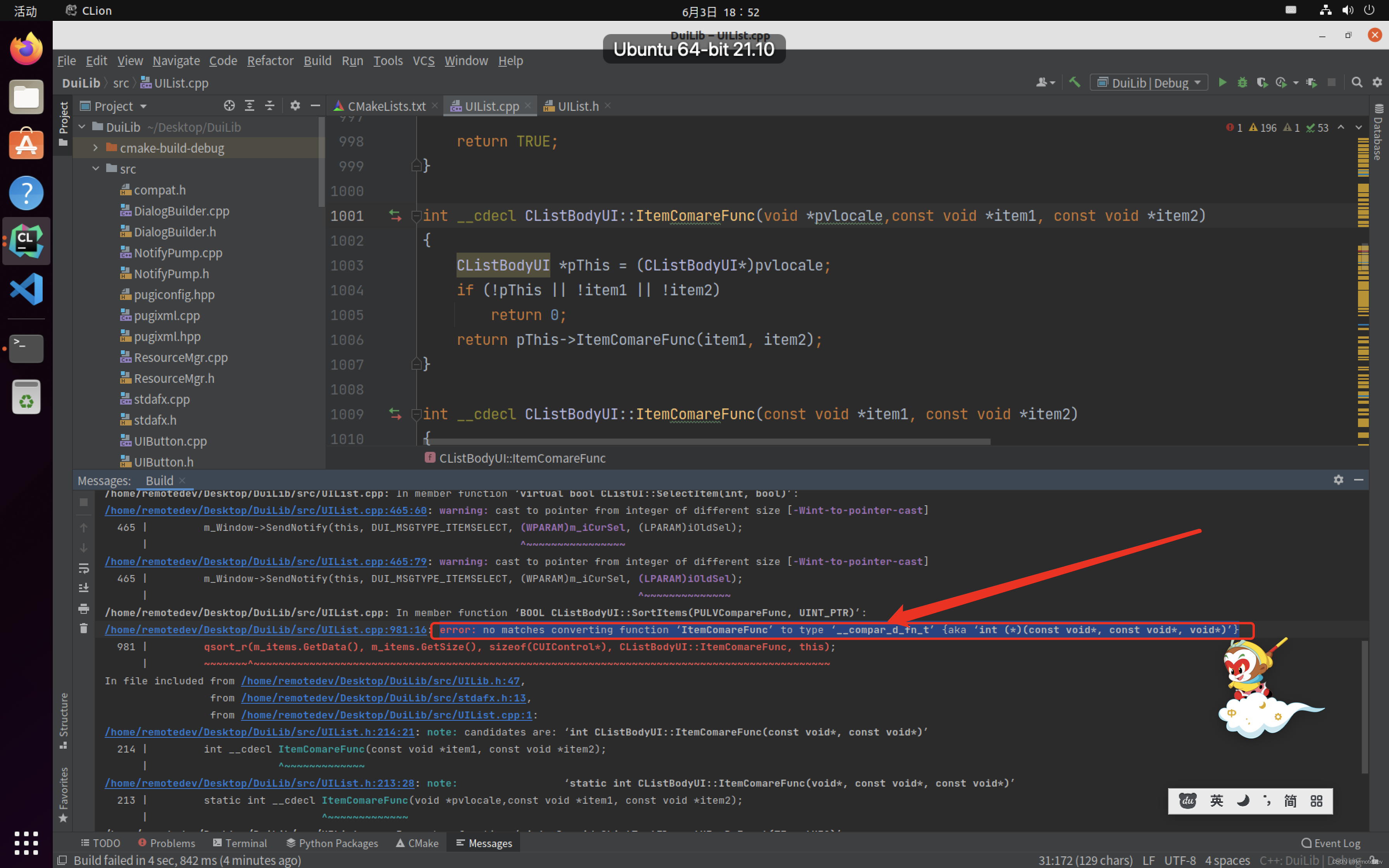Click scroll to end icon in Messages
The width and height of the screenshot is (1389, 868).
tap(84, 589)
